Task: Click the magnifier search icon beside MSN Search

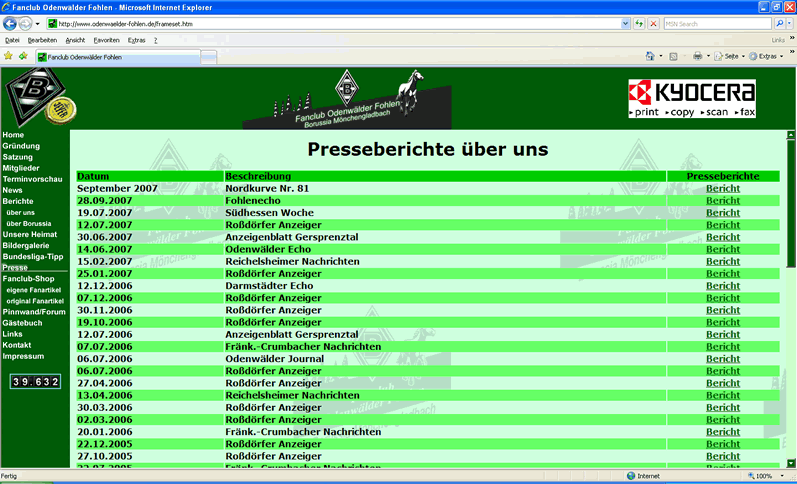Action: point(779,23)
